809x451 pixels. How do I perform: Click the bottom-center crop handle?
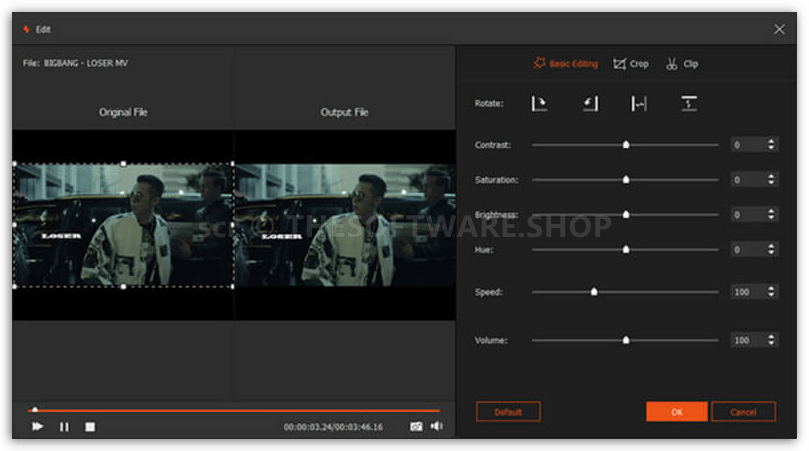pos(123,286)
